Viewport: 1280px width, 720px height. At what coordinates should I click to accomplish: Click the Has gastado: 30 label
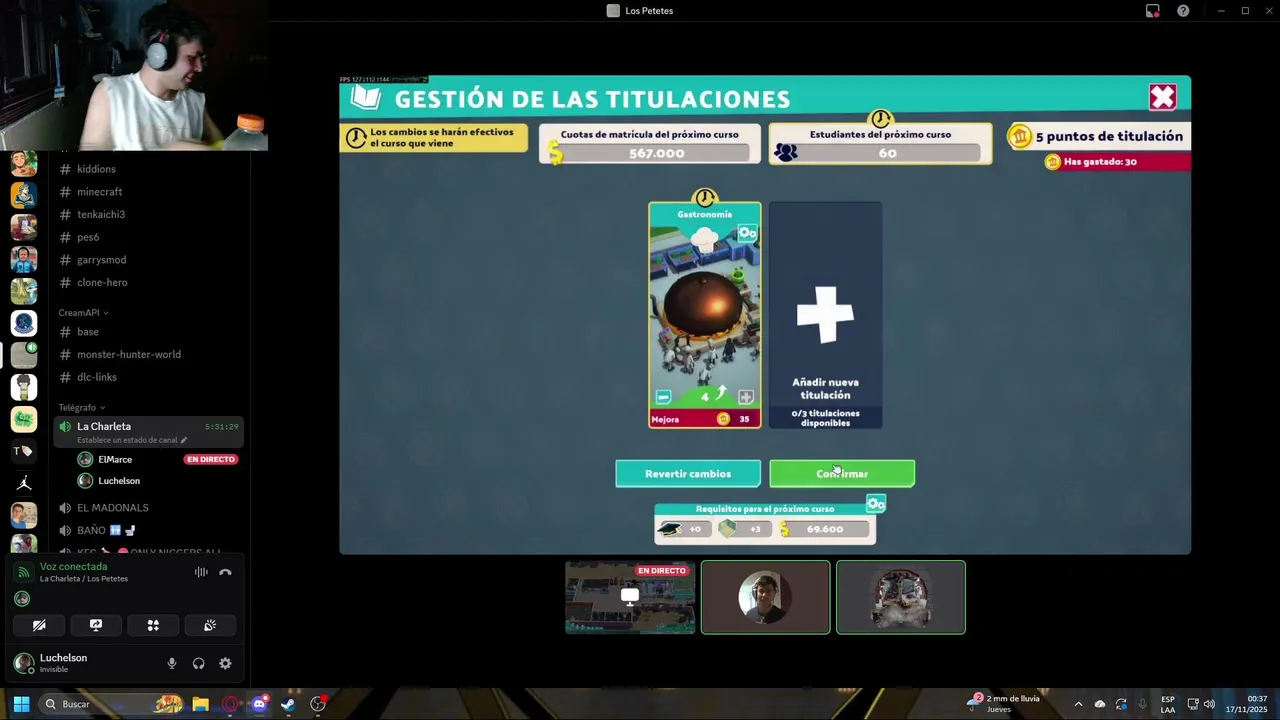(x=1100, y=162)
